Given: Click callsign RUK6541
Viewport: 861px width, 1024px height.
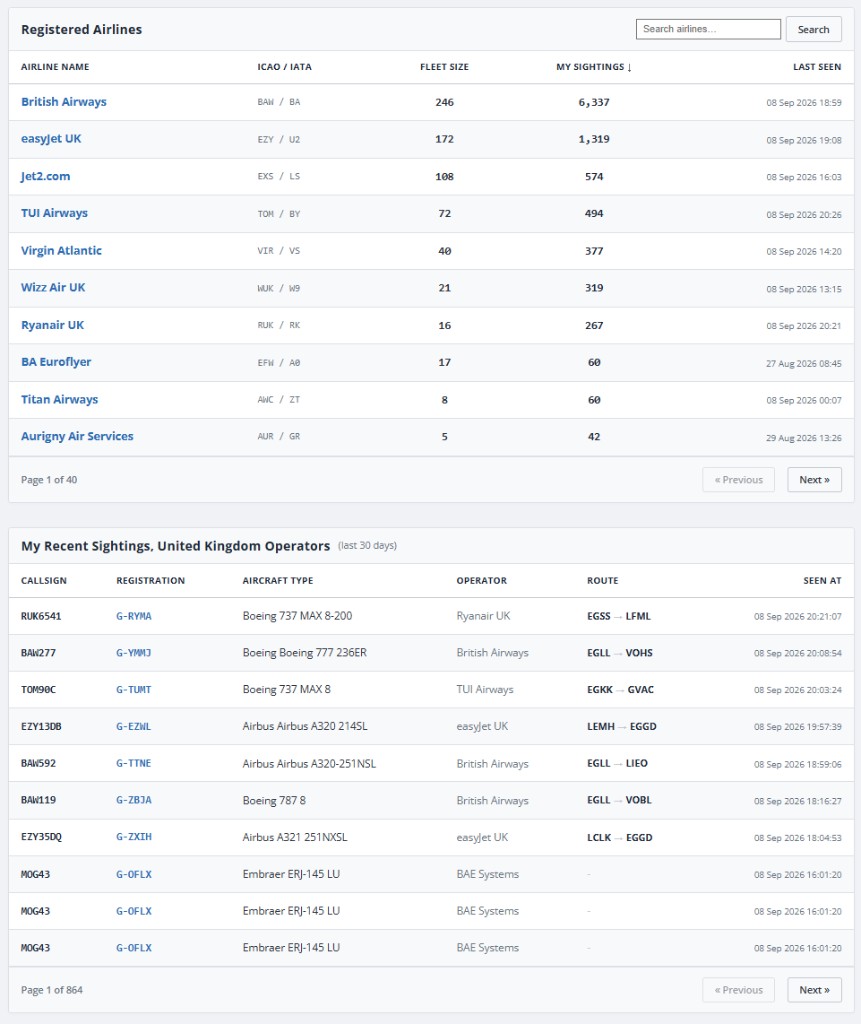Looking at the screenshot, I should pyautogui.click(x=41, y=616).
